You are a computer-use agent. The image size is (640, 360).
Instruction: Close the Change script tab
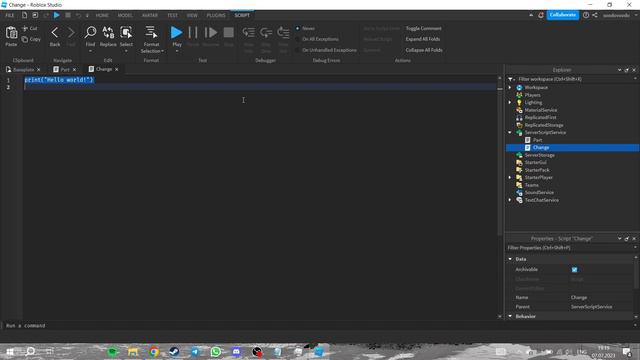pyautogui.click(x=116, y=69)
